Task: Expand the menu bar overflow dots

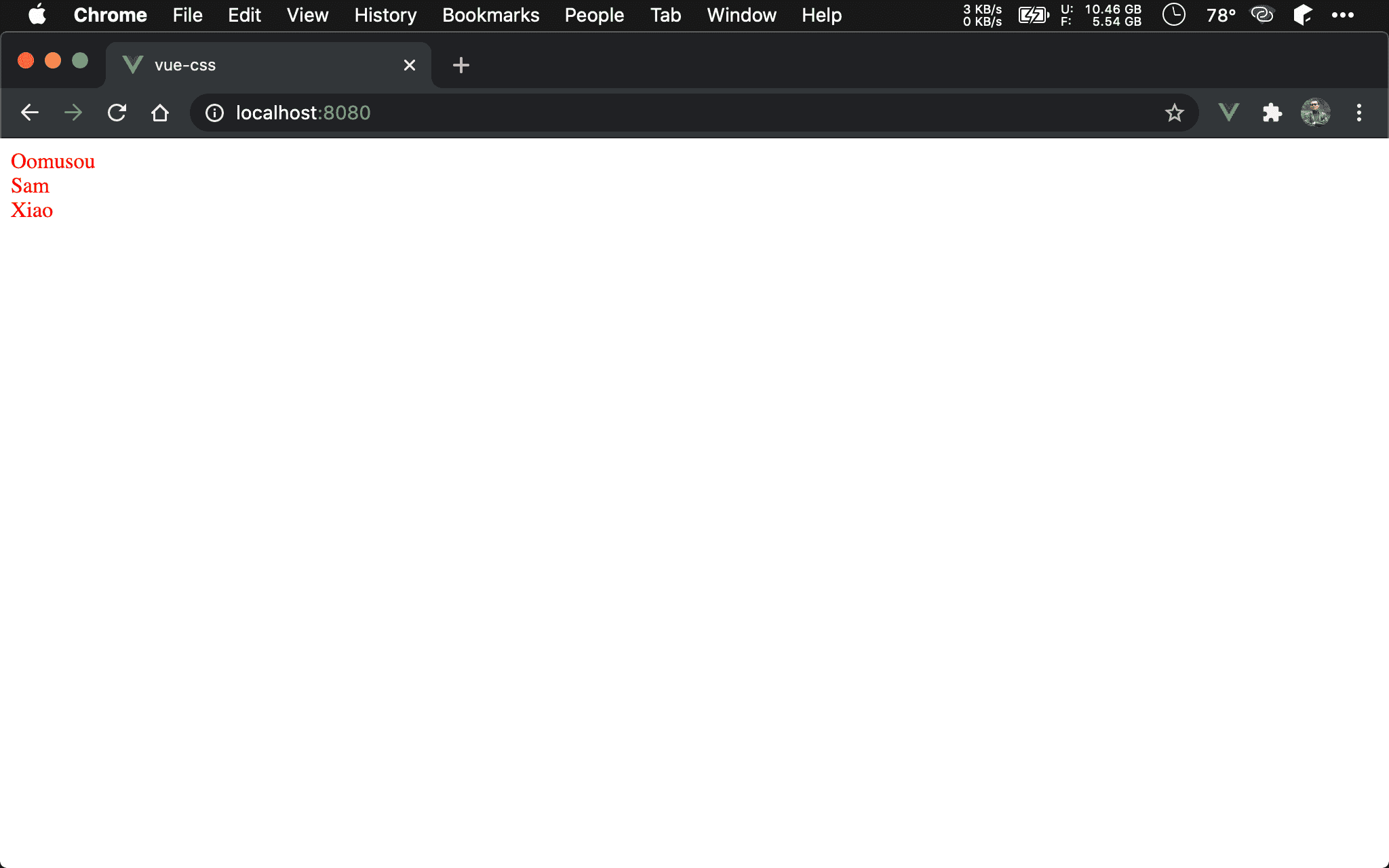Action: click(x=1342, y=15)
